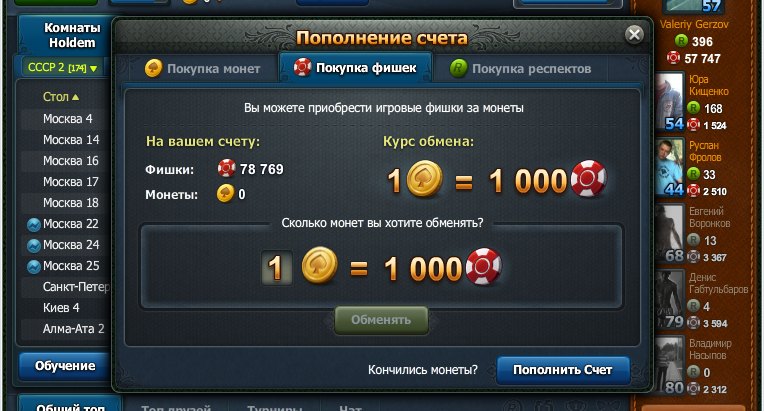The width and height of the screenshot is (764, 411).
Task: Click the green respect icon by 396
Action: [x=681, y=41]
